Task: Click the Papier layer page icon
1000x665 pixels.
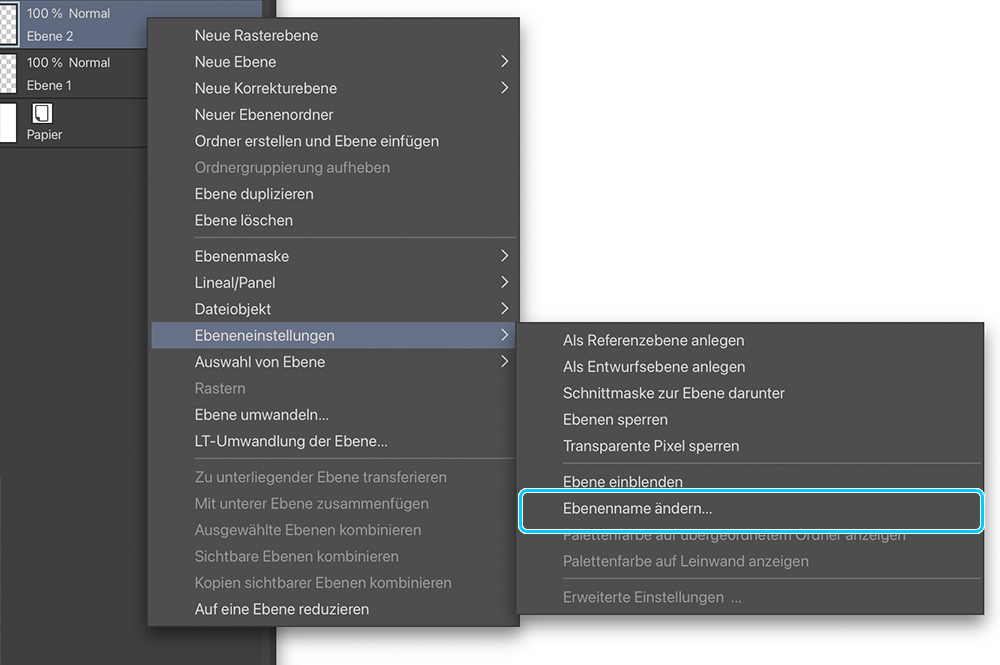Action: tap(42, 113)
